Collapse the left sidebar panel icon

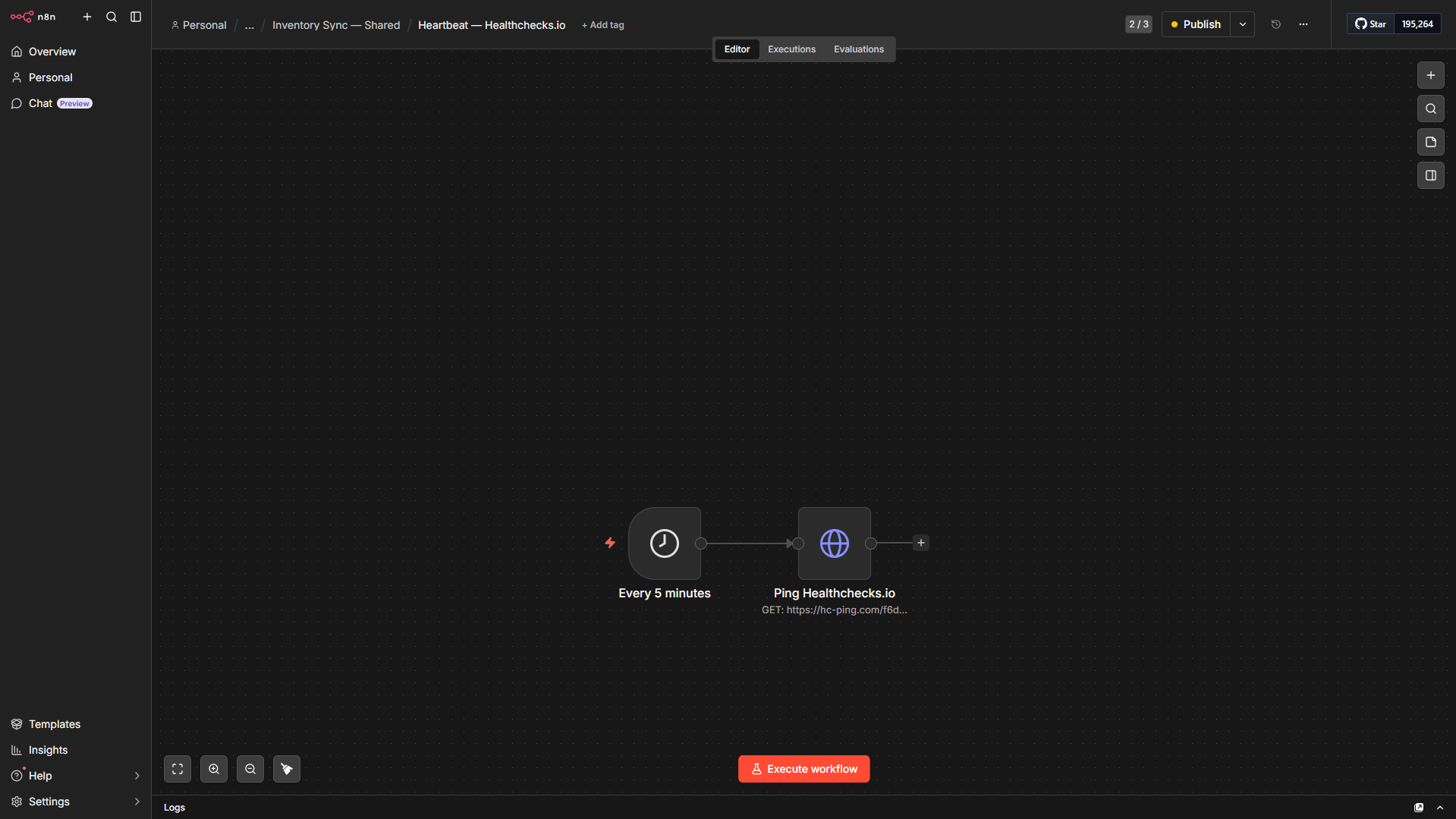[136, 17]
